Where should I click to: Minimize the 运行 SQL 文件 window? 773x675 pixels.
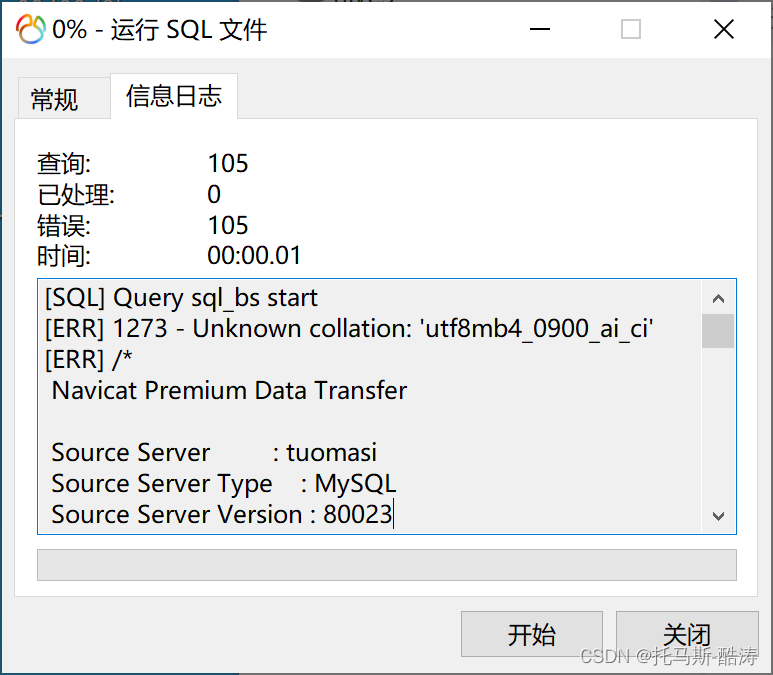pyautogui.click(x=539, y=29)
